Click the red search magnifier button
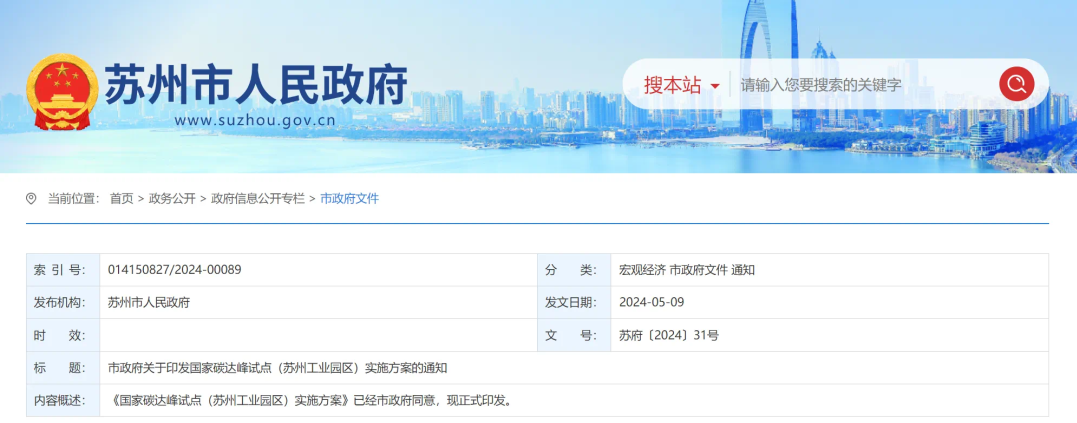 click(1017, 84)
